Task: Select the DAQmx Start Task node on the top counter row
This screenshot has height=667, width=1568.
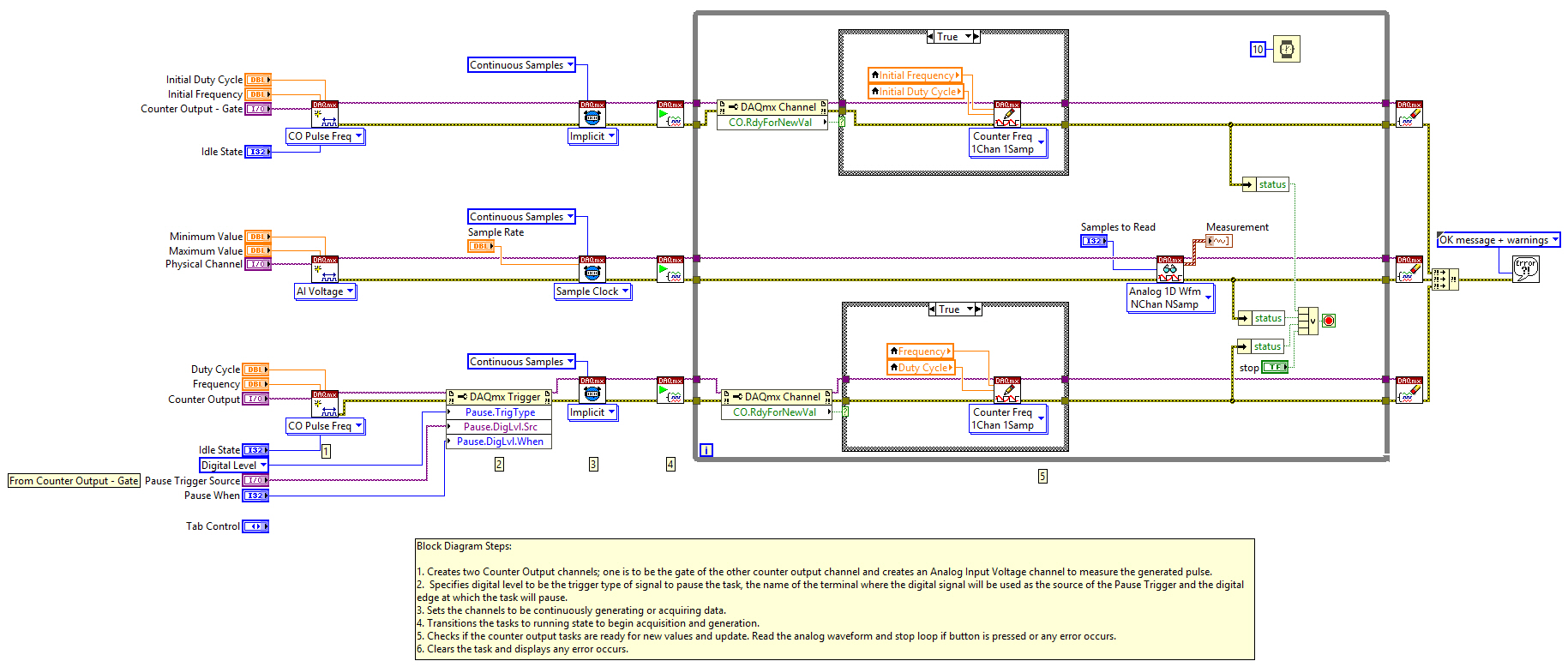Action: tap(670, 114)
